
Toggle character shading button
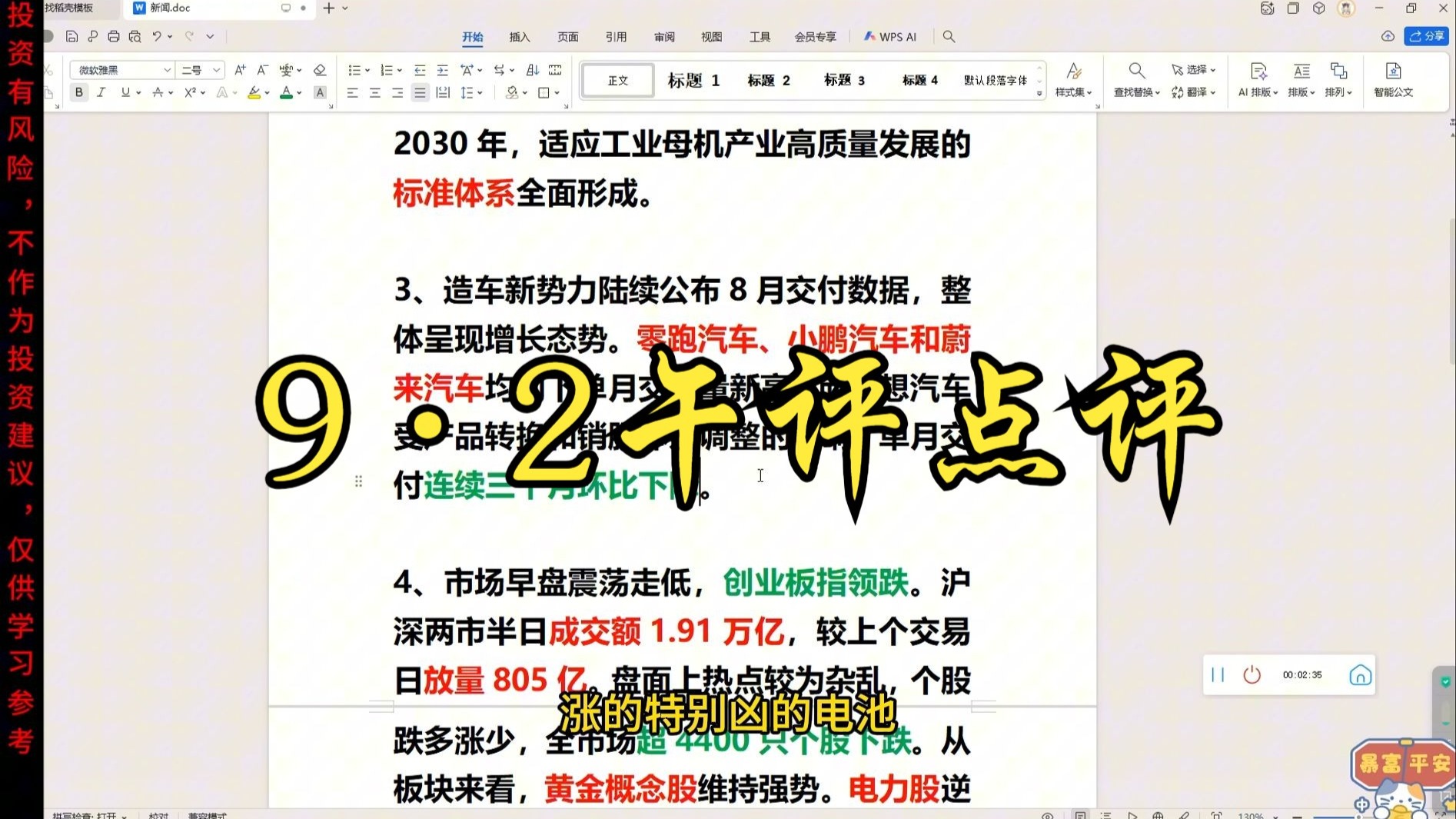[321, 92]
